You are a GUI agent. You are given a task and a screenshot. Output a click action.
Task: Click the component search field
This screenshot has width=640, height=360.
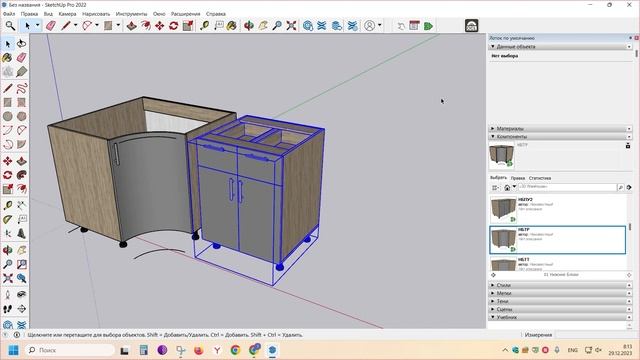[567, 187]
